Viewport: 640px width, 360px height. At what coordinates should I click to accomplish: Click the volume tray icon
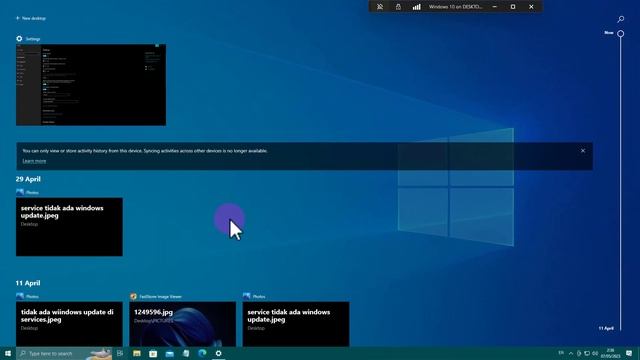pos(595,353)
